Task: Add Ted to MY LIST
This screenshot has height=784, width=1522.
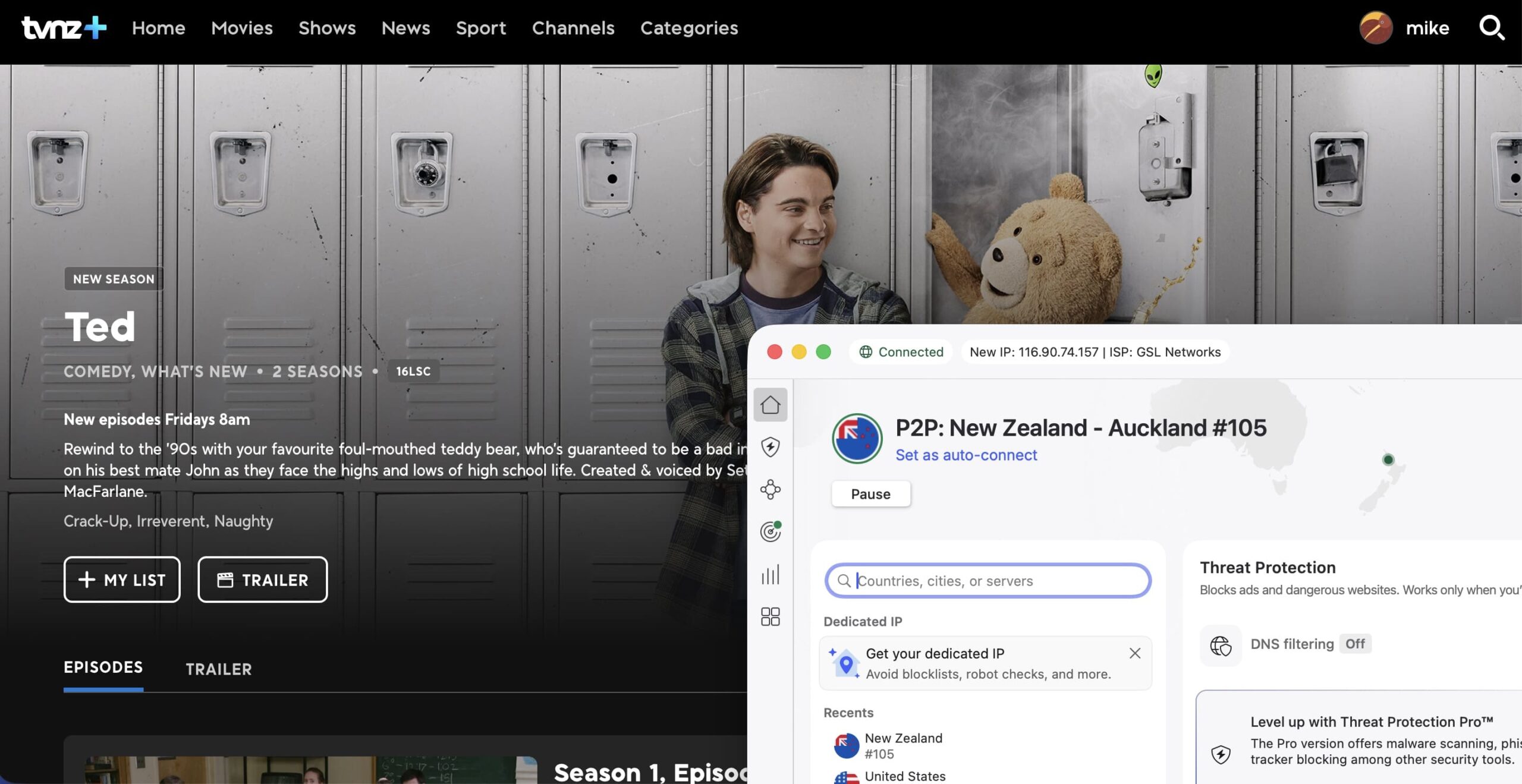Action: [x=121, y=580]
